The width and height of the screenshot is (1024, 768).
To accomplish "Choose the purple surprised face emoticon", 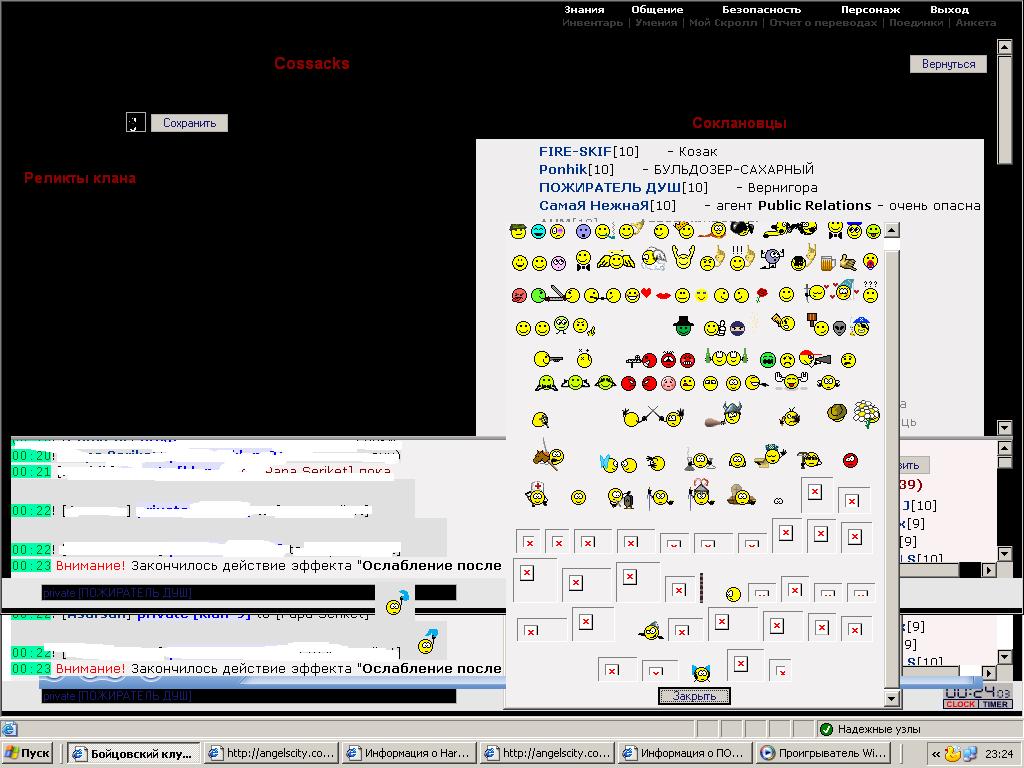I will click(583, 231).
